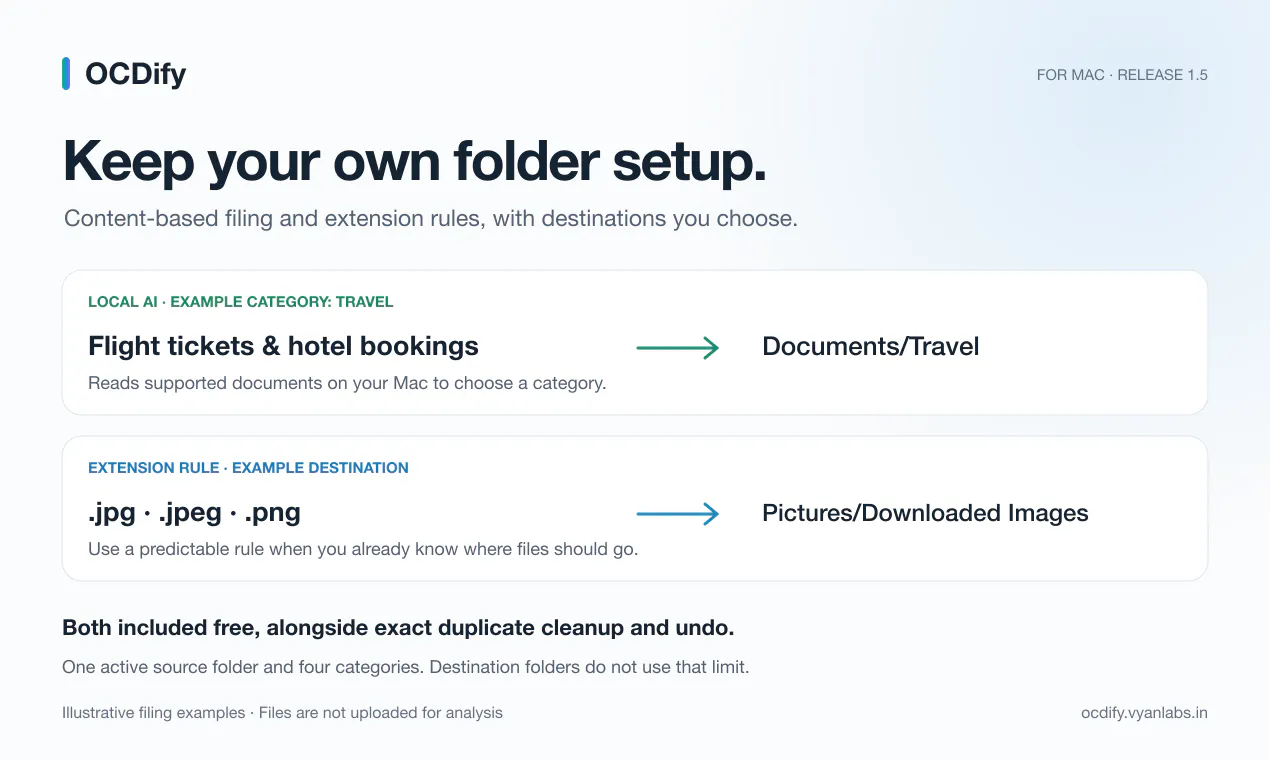Click the green arrow in the Travel card
Viewport: 1270px width, 760px height.
coord(678,348)
